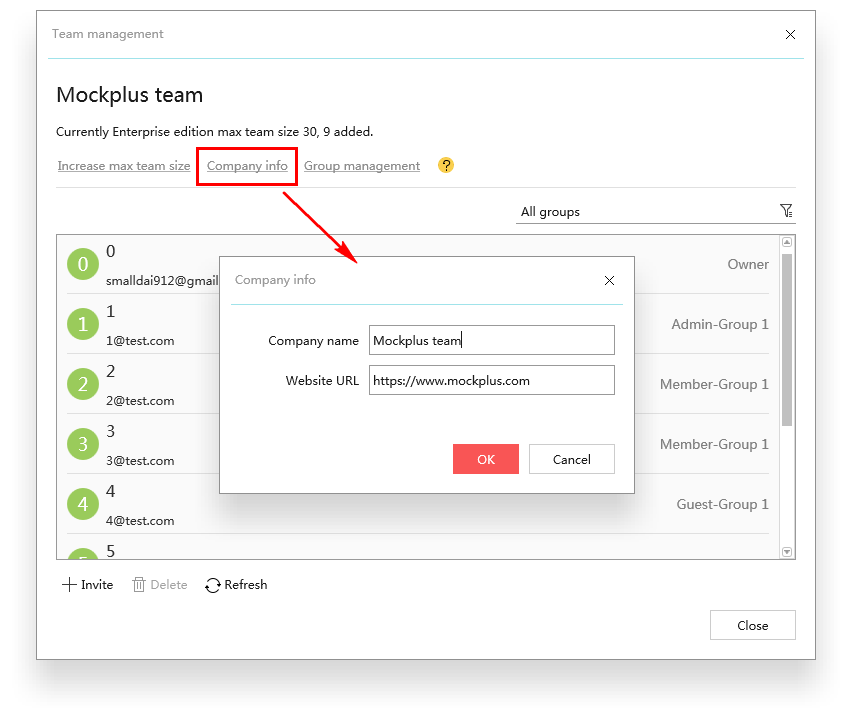Select Admin-Group 1 role of member 1

tap(720, 324)
